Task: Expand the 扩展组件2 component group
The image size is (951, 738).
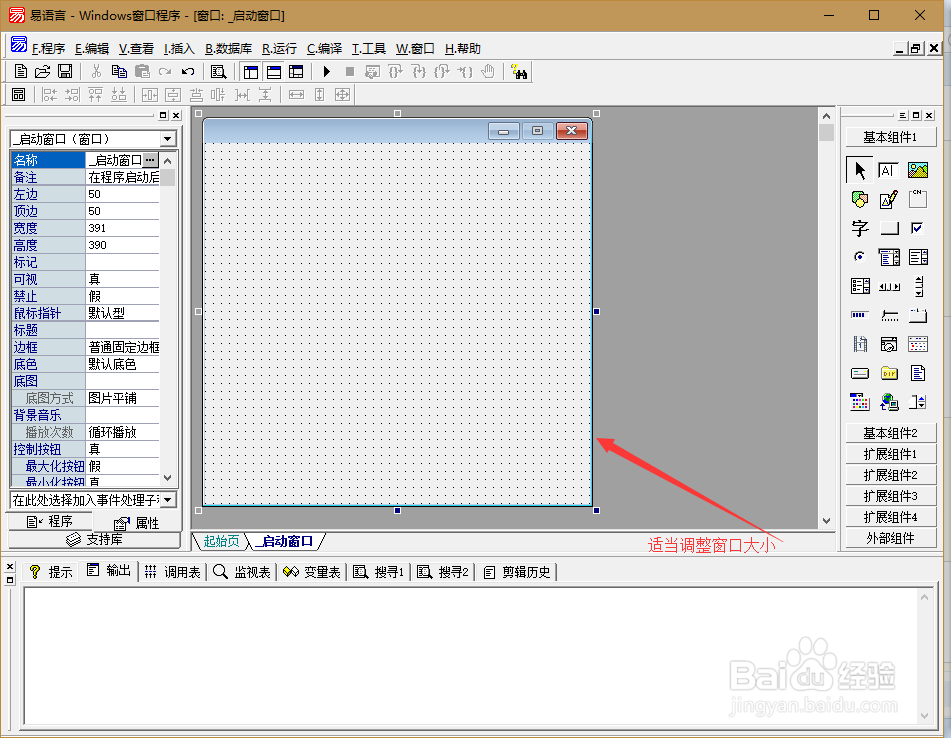Action: 890,475
